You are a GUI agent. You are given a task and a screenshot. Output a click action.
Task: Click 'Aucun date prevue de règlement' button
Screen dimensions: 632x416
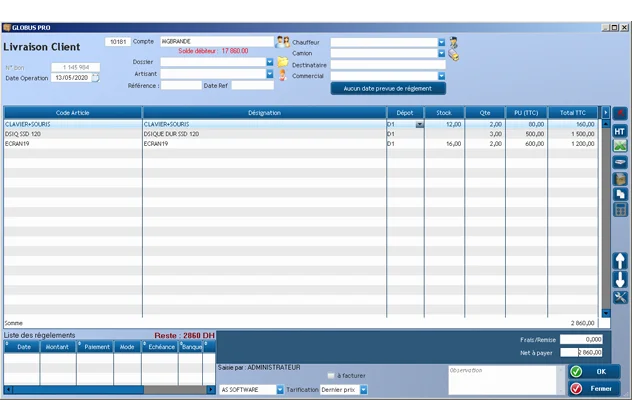pyautogui.click(x=388, y=88)
